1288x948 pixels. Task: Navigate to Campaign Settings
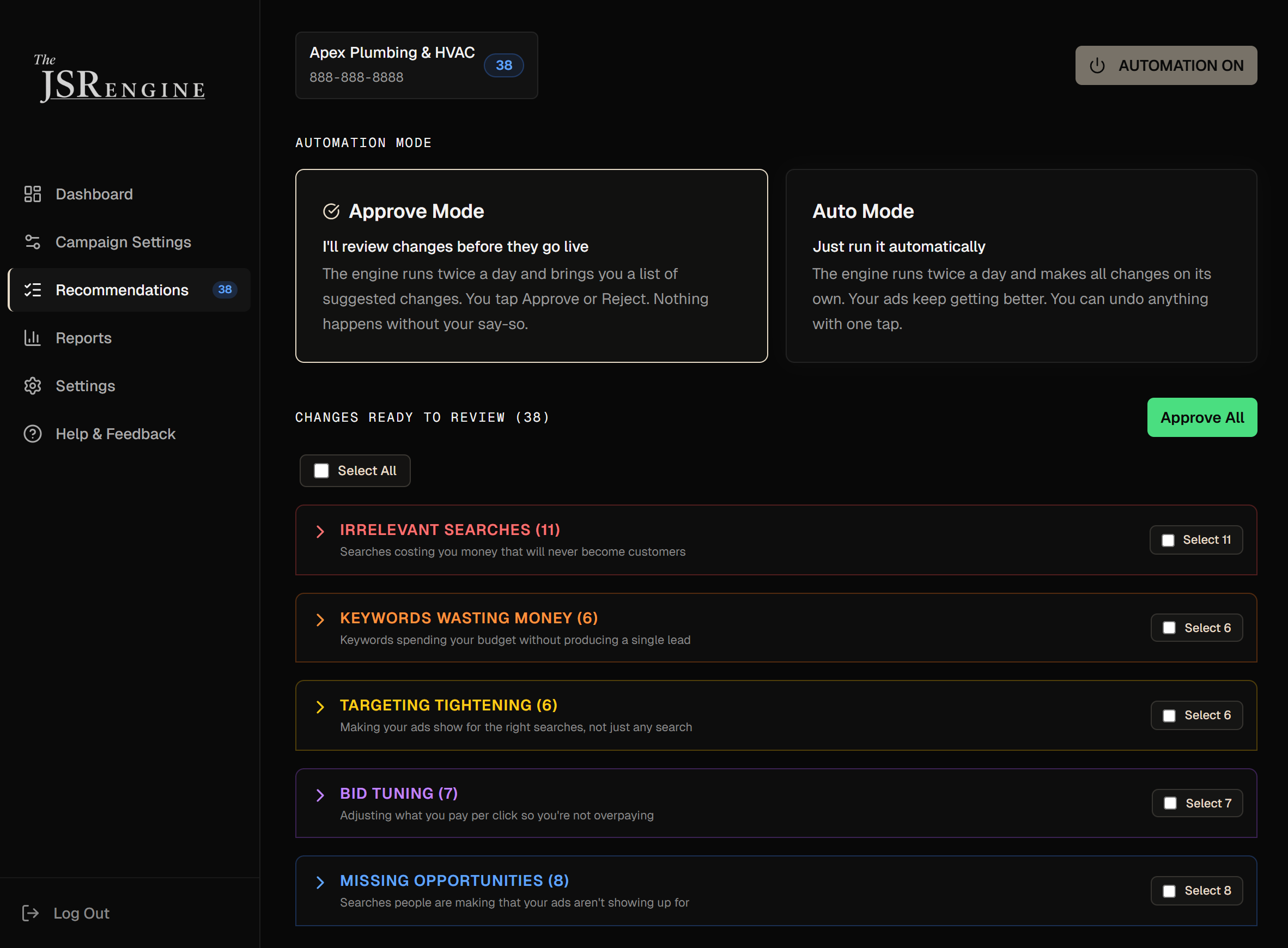coord(123,241)
